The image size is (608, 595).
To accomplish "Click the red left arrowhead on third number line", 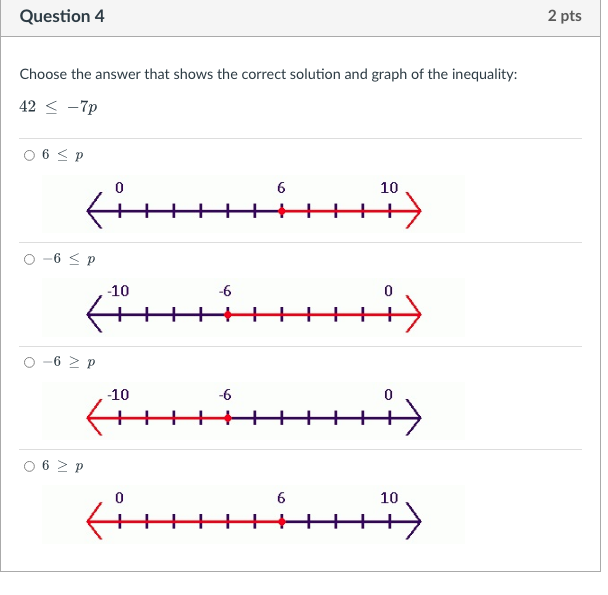I will coord(94,418).
